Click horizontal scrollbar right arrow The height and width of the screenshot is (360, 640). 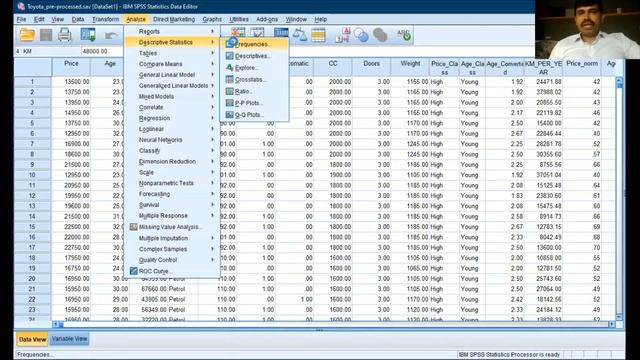tap(611, 324)
